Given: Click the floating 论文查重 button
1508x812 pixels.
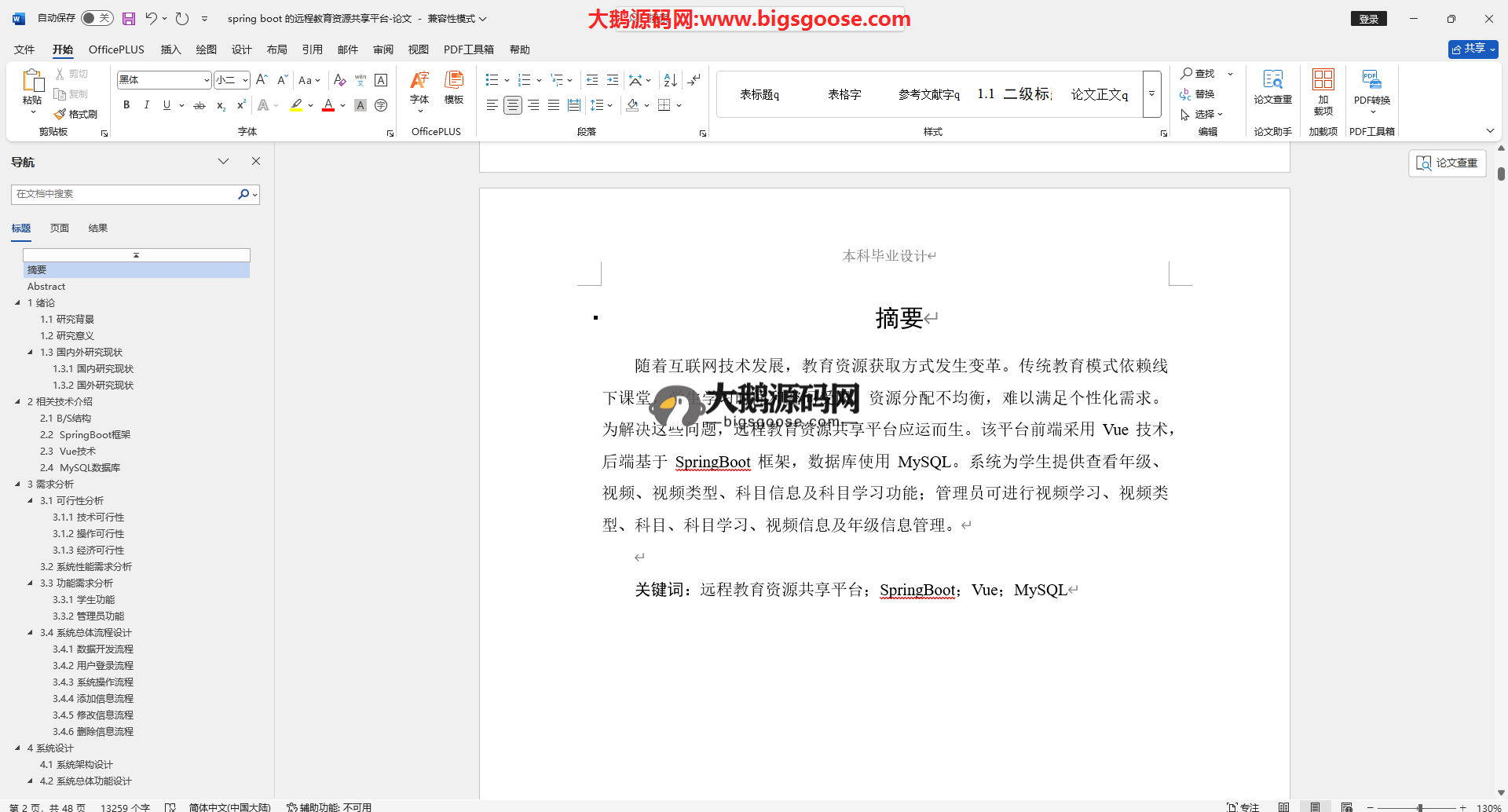Looking at the screenshot, I should pyautogui.click(x=1447, y=163).
